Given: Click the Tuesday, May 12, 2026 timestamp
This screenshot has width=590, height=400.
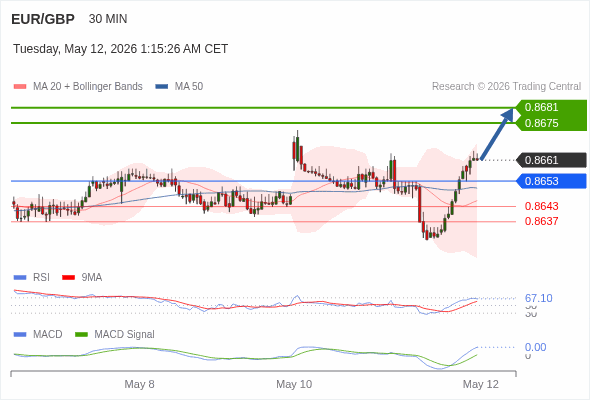Looking at the screenshot, I should click(120, 49).
